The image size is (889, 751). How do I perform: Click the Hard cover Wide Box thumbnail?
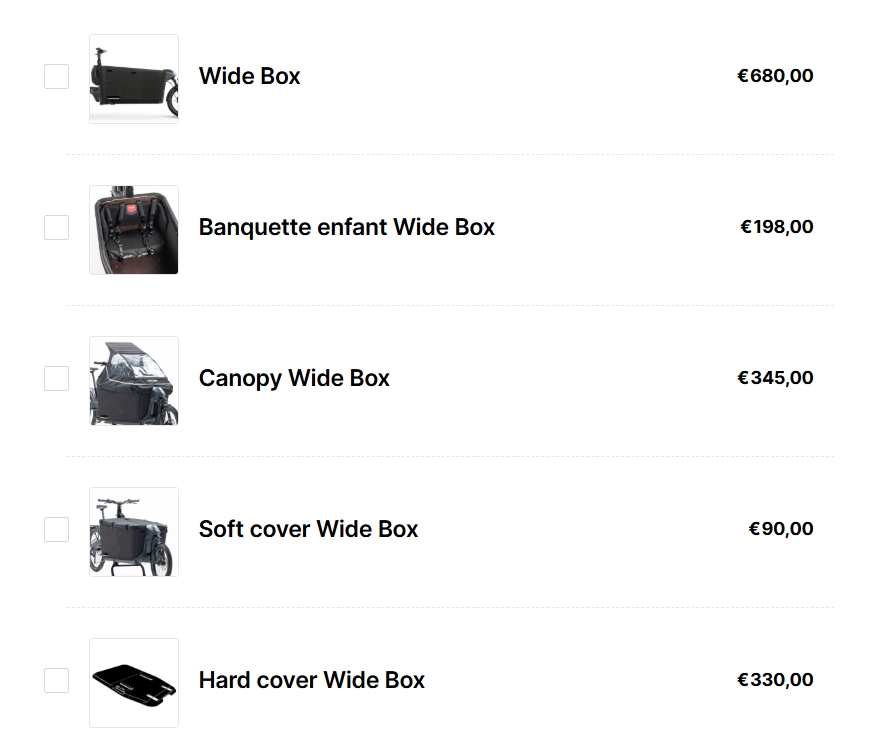coord(134,683)
